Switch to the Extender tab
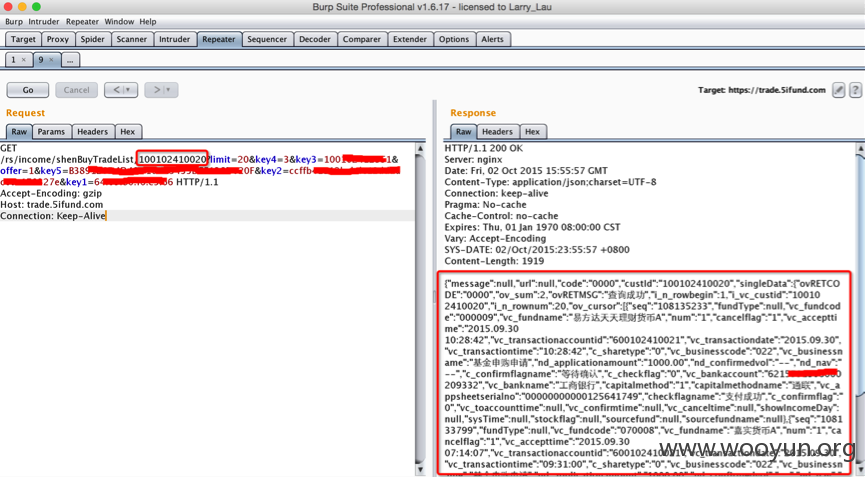Image resolution: width=865 pixels, height=477 pixels. tap(410, 39)
